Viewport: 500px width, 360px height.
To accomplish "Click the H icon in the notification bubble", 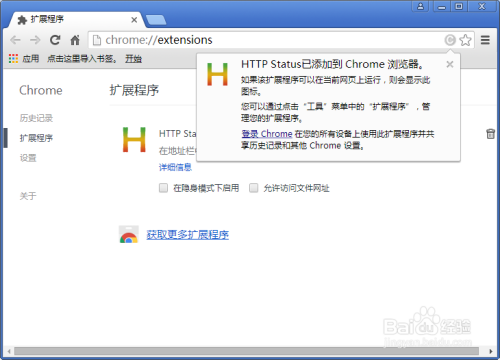I will click(x=217, y=74).
